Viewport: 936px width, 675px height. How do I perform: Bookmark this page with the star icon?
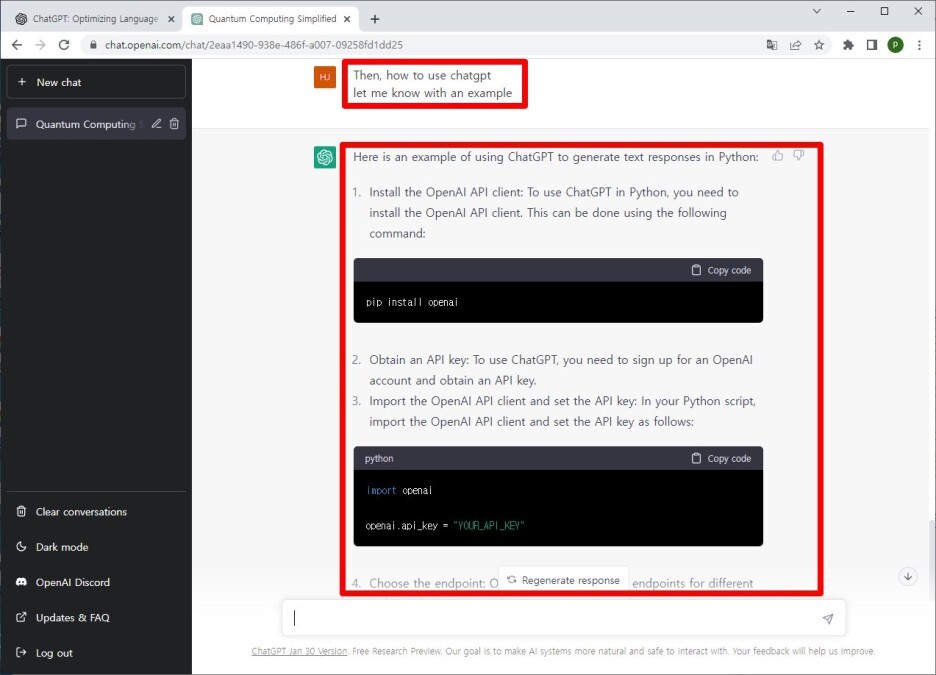819,45
